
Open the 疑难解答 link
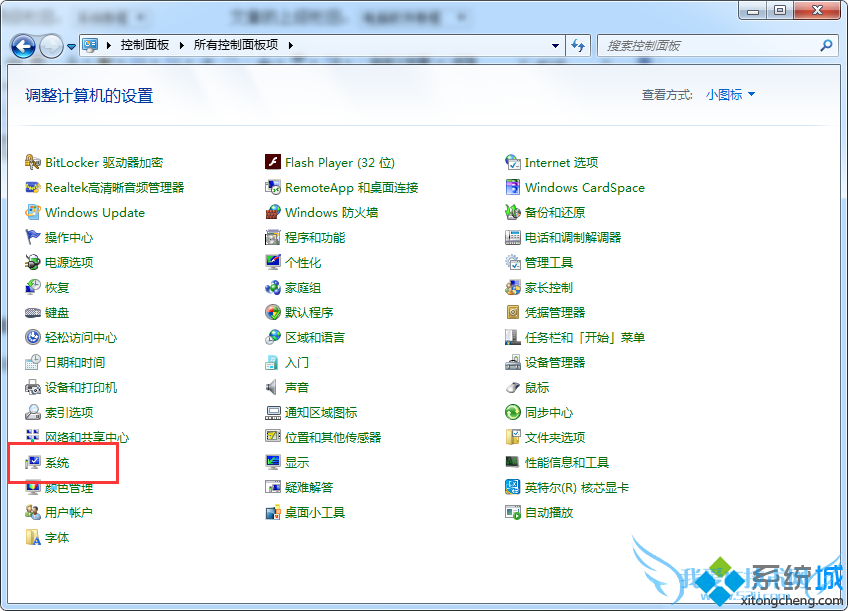309,487
